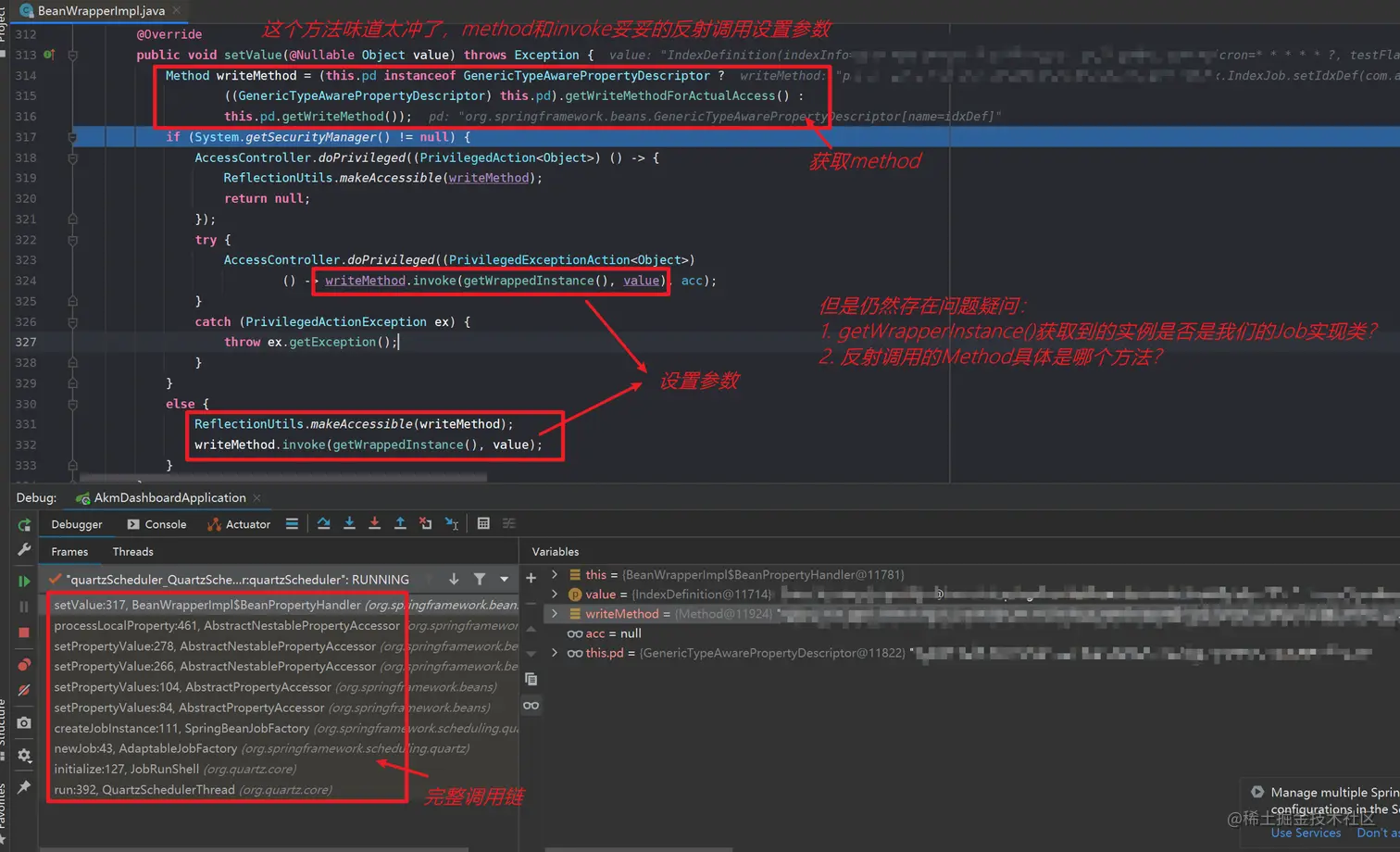
Task: Select frame setPropertyValues:84
Action: click(281, 708)
